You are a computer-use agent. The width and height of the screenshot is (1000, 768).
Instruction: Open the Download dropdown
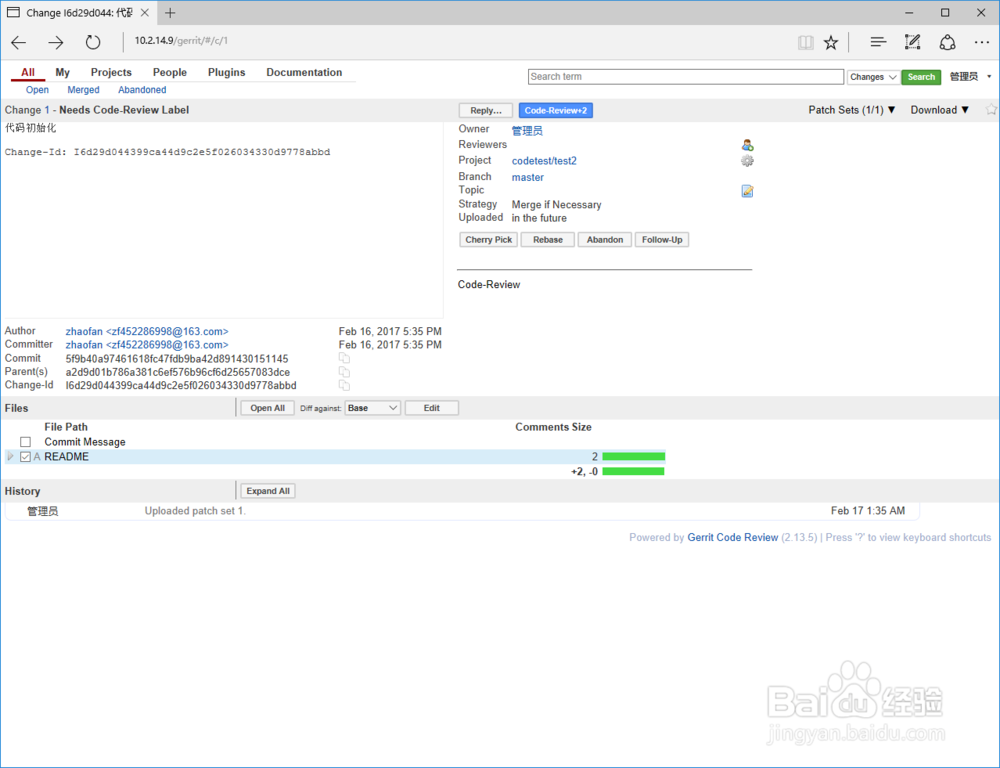[x=939, y=110]
